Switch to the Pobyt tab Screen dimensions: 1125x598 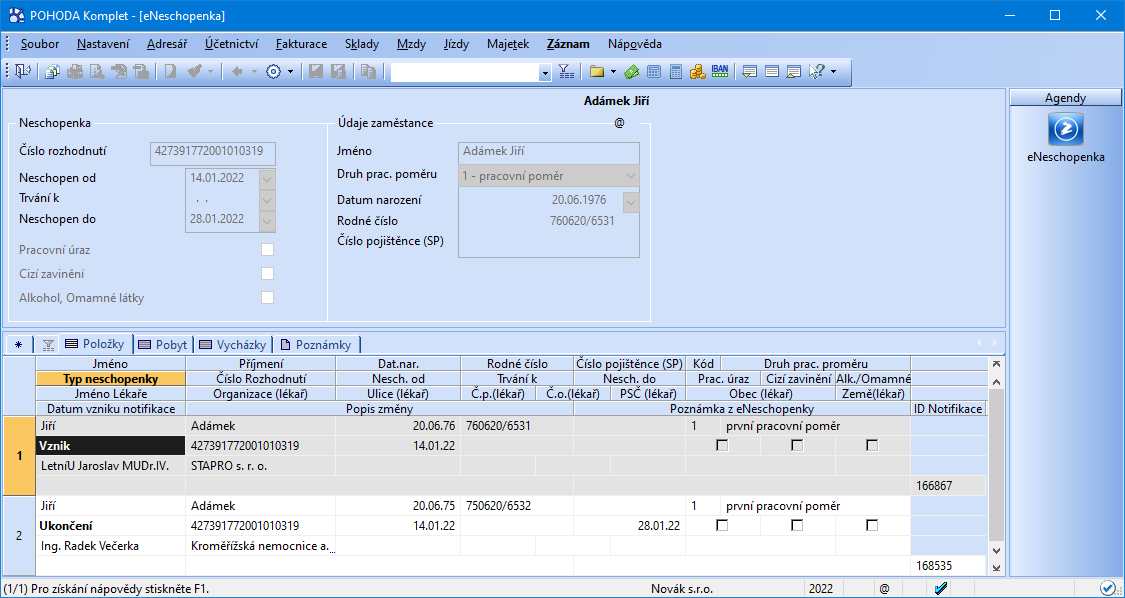[x=164, y=345]
